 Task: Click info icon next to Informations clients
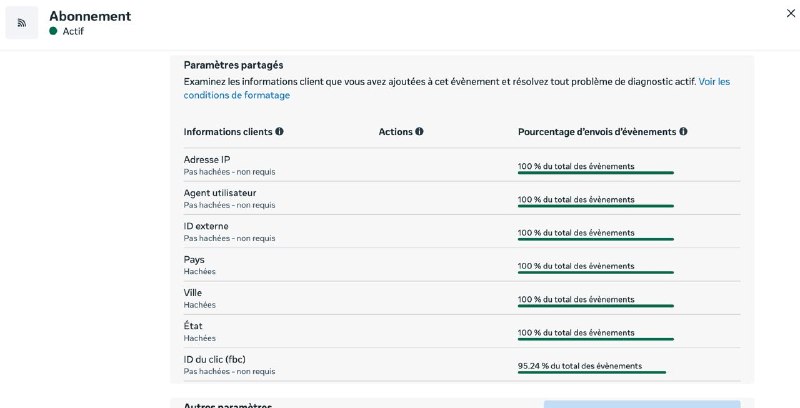[279, 131]
